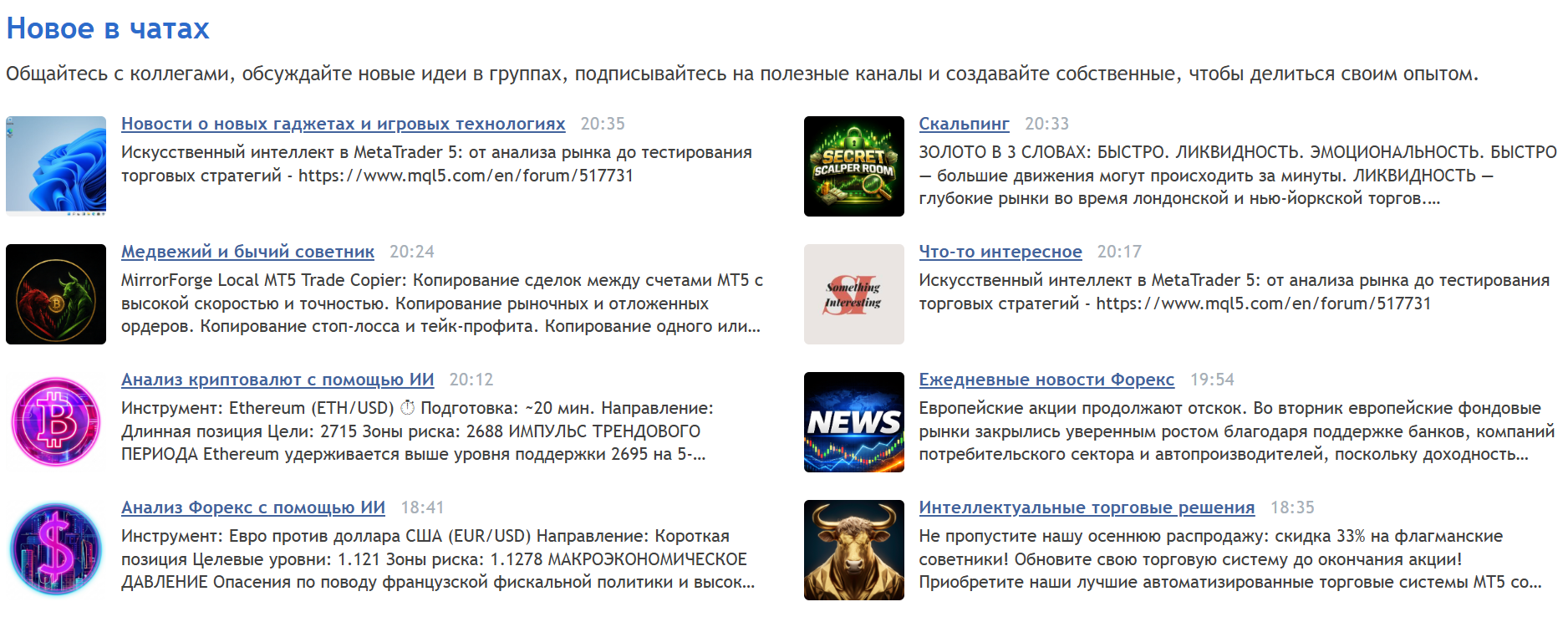Open the bull and bear Bitcoin avatar
Viewport: 1568px width, 617px height.
(56, 294)
